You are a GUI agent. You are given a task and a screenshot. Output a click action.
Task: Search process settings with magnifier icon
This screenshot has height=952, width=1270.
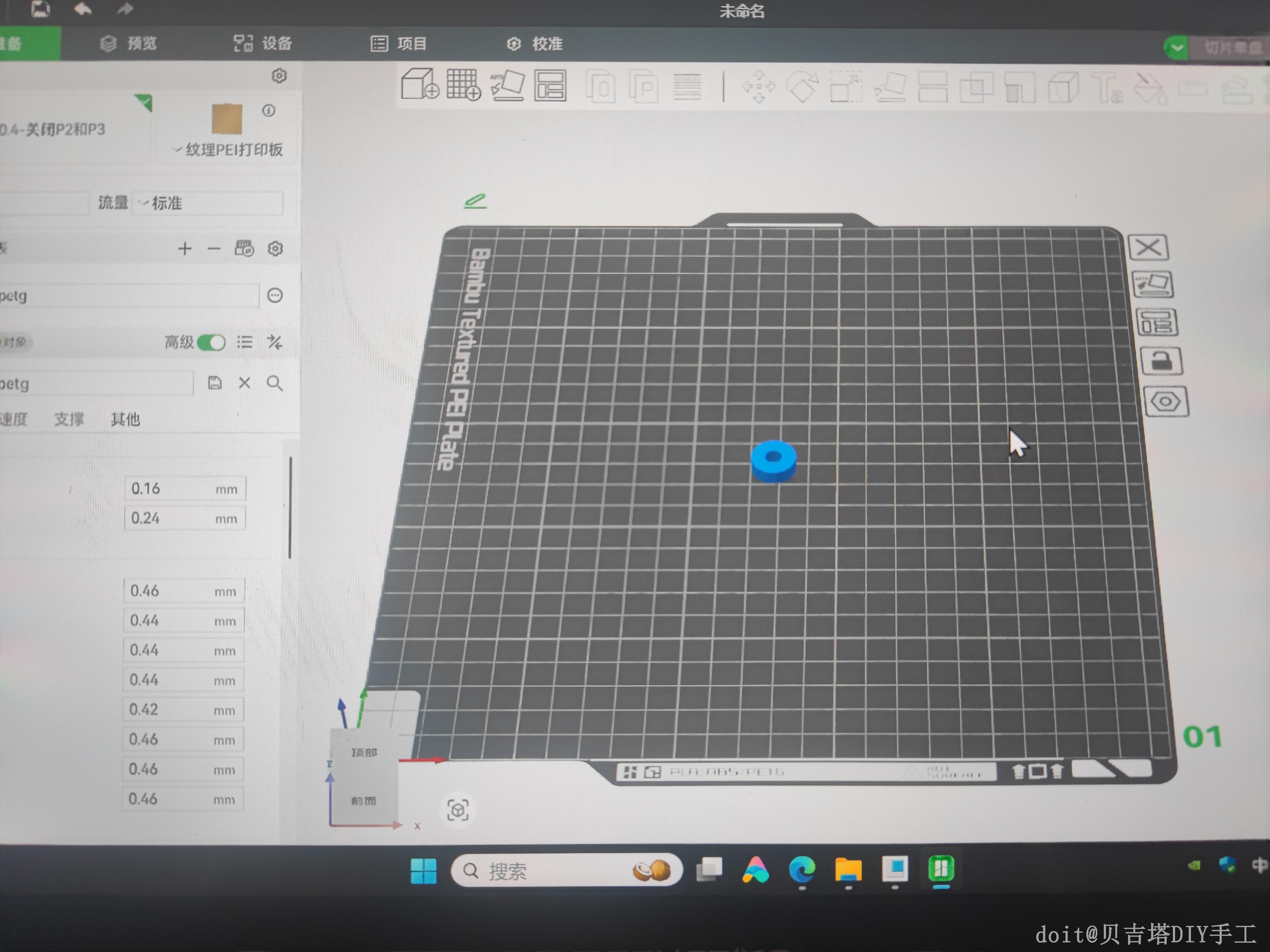(275, 383)
